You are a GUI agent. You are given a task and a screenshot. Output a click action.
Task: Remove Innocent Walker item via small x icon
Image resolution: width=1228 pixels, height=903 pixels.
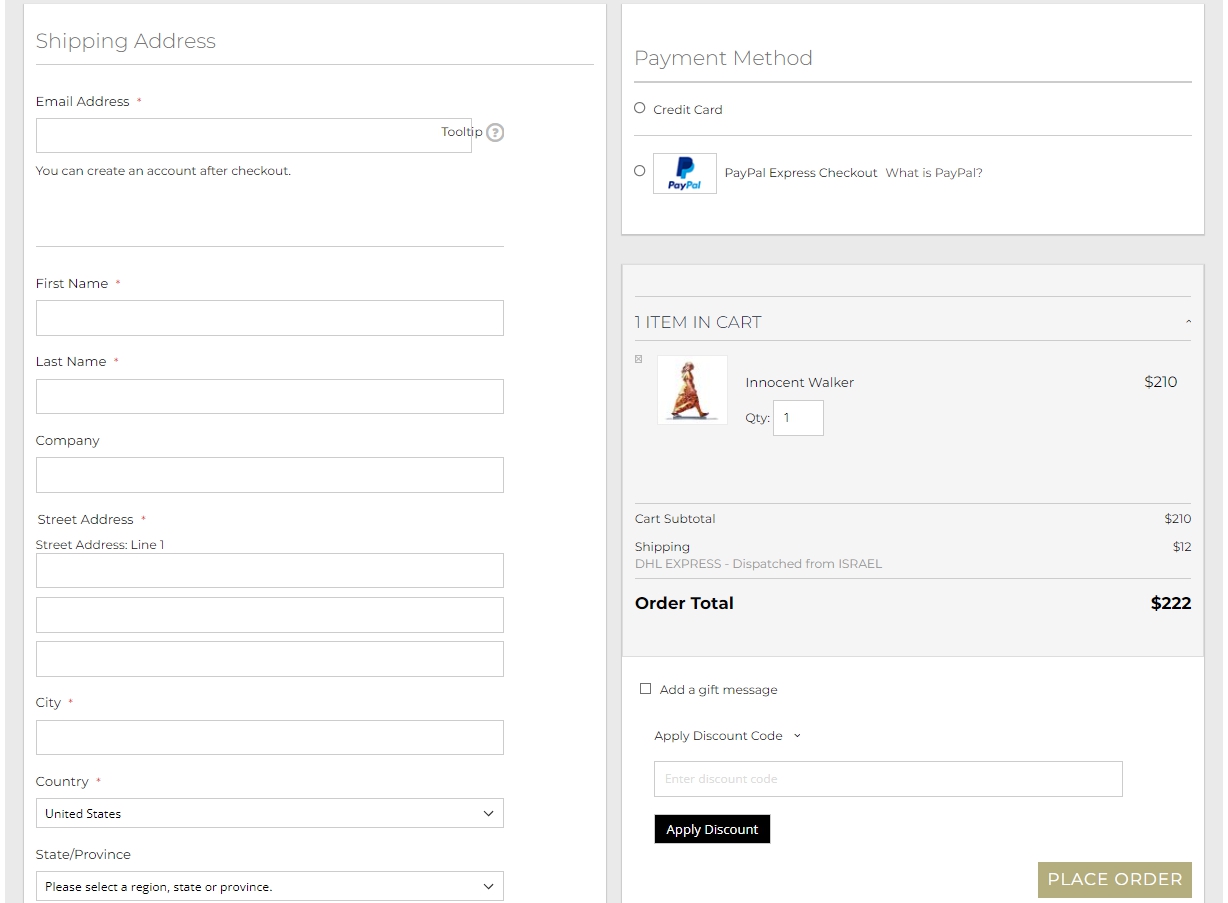[639, 359]
